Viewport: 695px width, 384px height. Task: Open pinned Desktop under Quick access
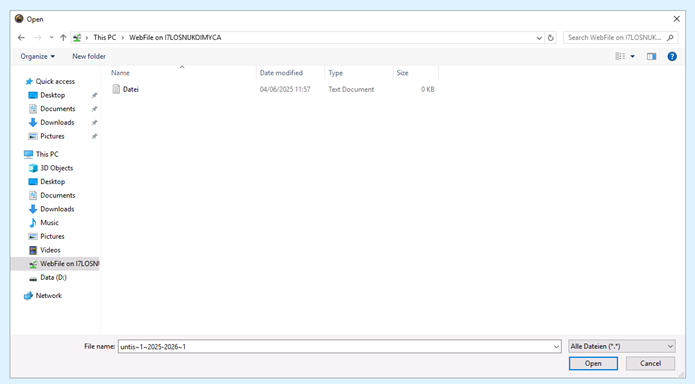[x=52, y=95]
